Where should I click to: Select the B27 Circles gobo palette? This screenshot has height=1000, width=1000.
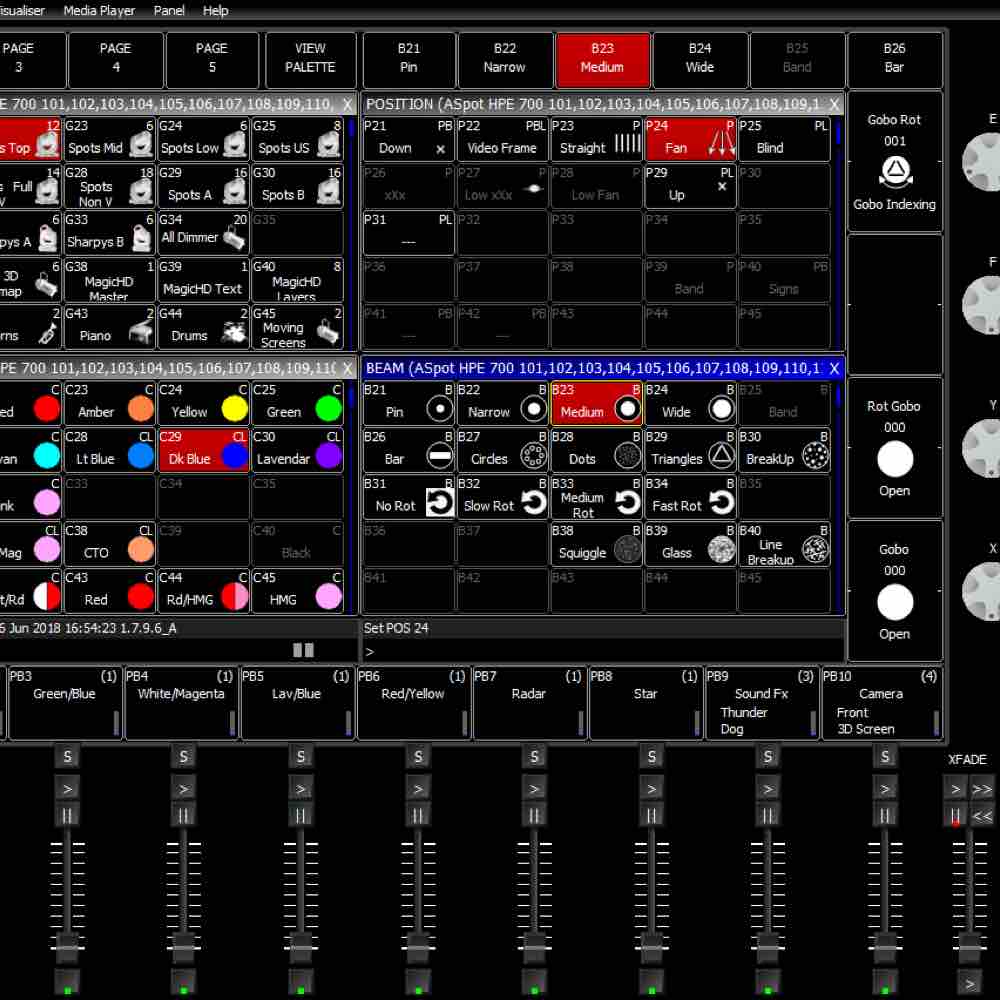(x=503, y=450)
